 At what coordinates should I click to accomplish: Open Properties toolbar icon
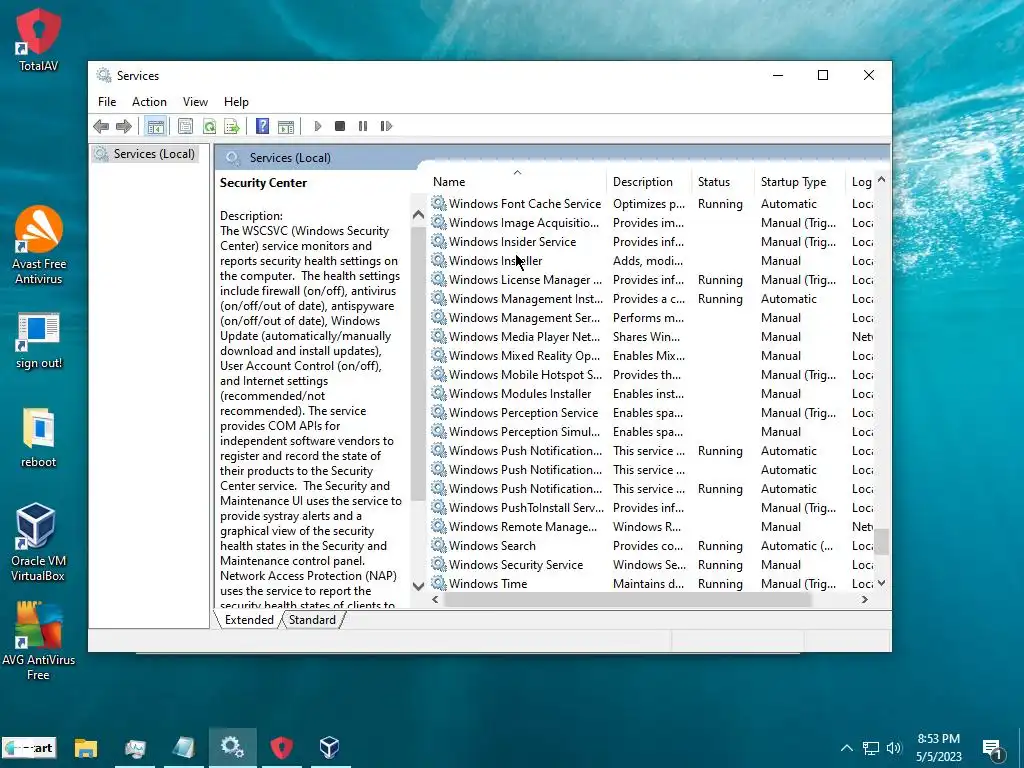coord(185,126)
